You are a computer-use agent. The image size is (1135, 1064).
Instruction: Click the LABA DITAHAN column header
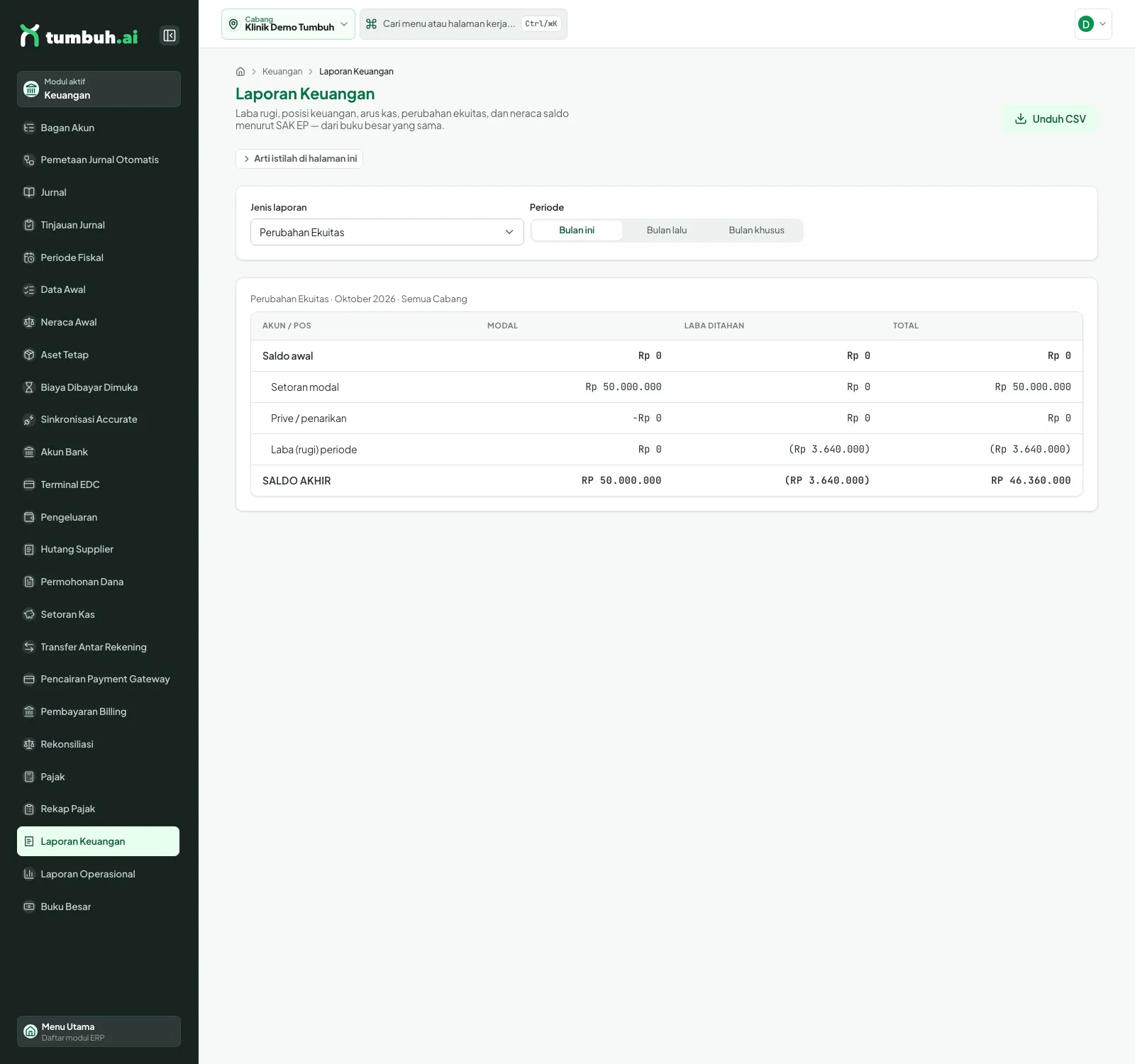[714, 326]
